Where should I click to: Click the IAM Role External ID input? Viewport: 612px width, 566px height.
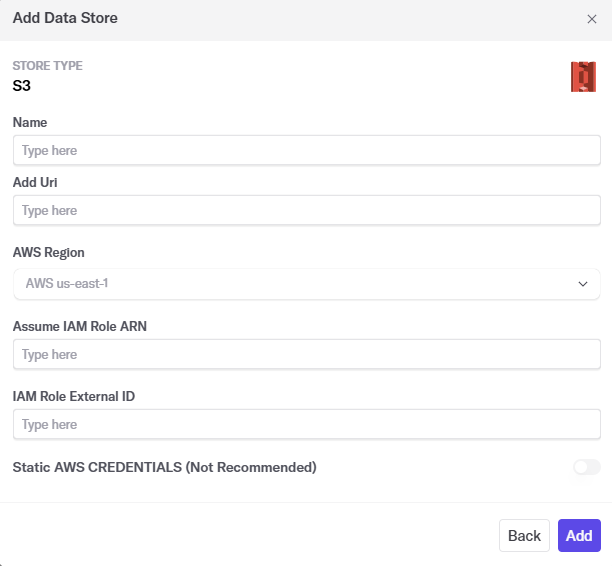click(x=306, y=425)
